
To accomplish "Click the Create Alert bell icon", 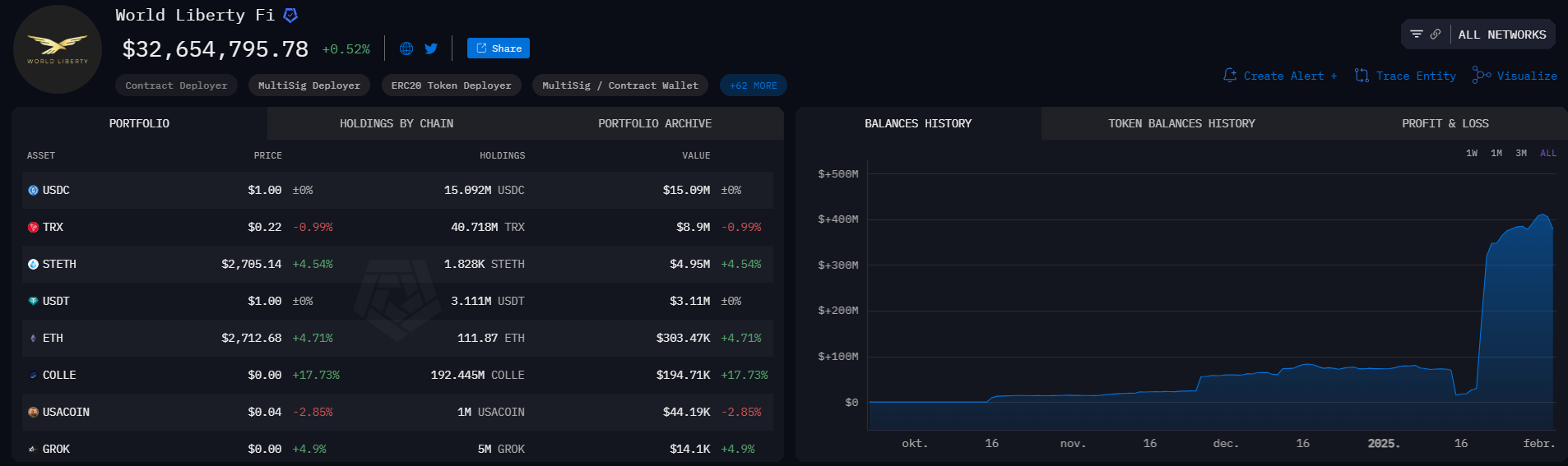I will 1230,76.
